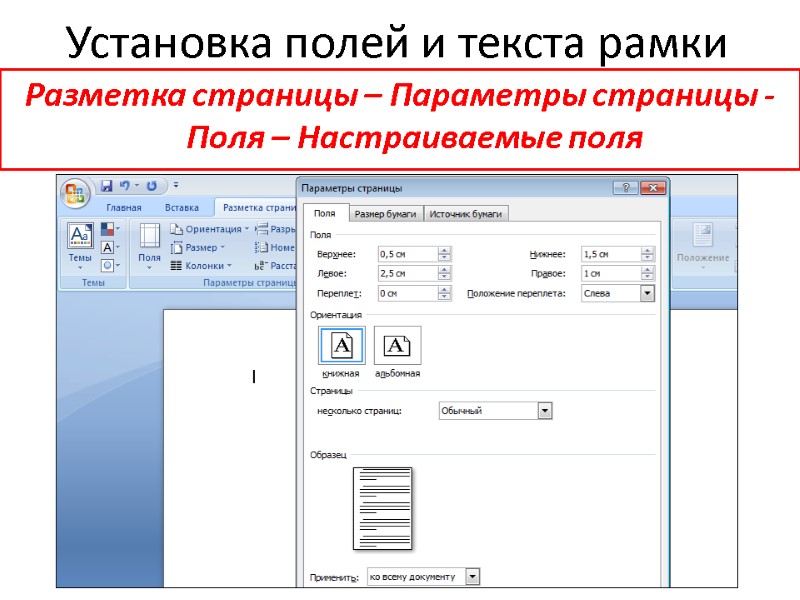Image resolution: width=800 pixels, height=600 pixels.
Task: Open the Поля margins dropdown
Action: pyautogui.click(x=149, y=246)
